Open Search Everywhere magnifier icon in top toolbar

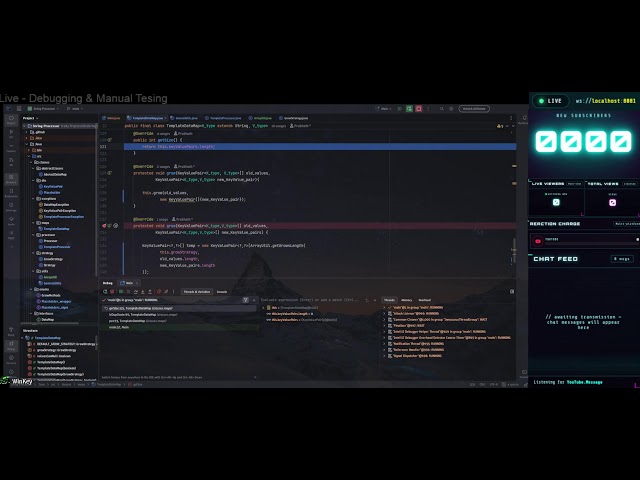click(442, 109)
